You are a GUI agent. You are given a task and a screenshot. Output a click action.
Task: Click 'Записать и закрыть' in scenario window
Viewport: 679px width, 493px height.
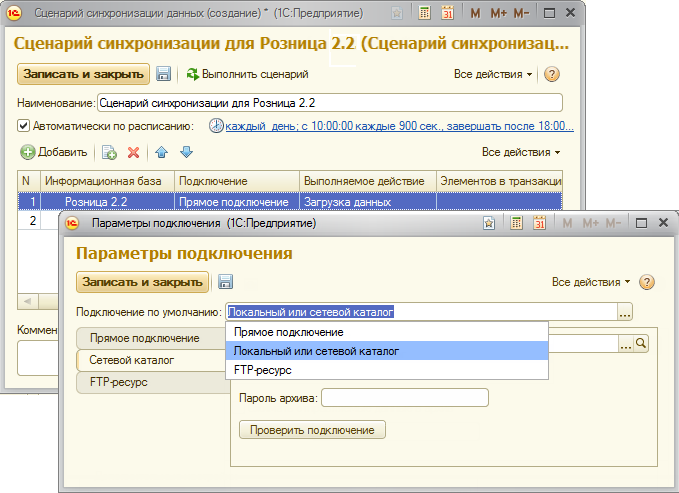tap(83, 74)
